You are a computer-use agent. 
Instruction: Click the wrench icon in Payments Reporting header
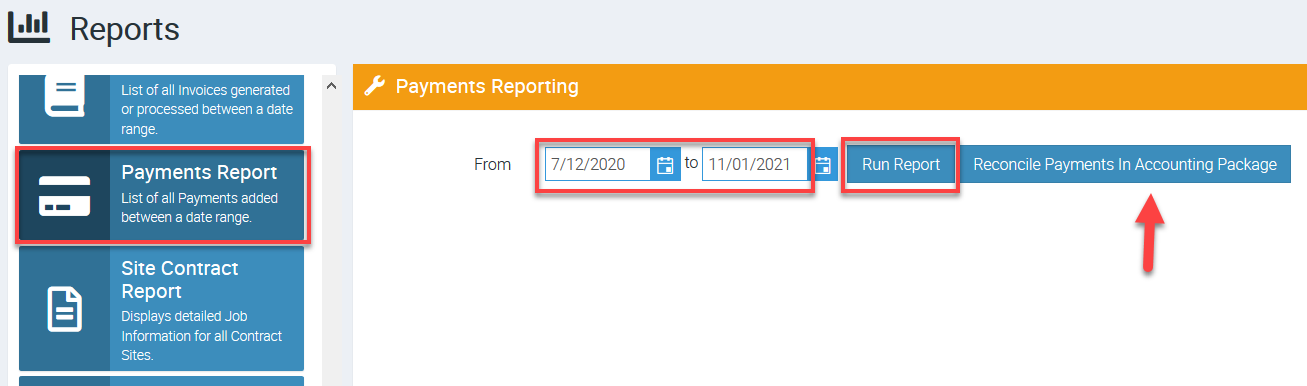tap(374, 86)
